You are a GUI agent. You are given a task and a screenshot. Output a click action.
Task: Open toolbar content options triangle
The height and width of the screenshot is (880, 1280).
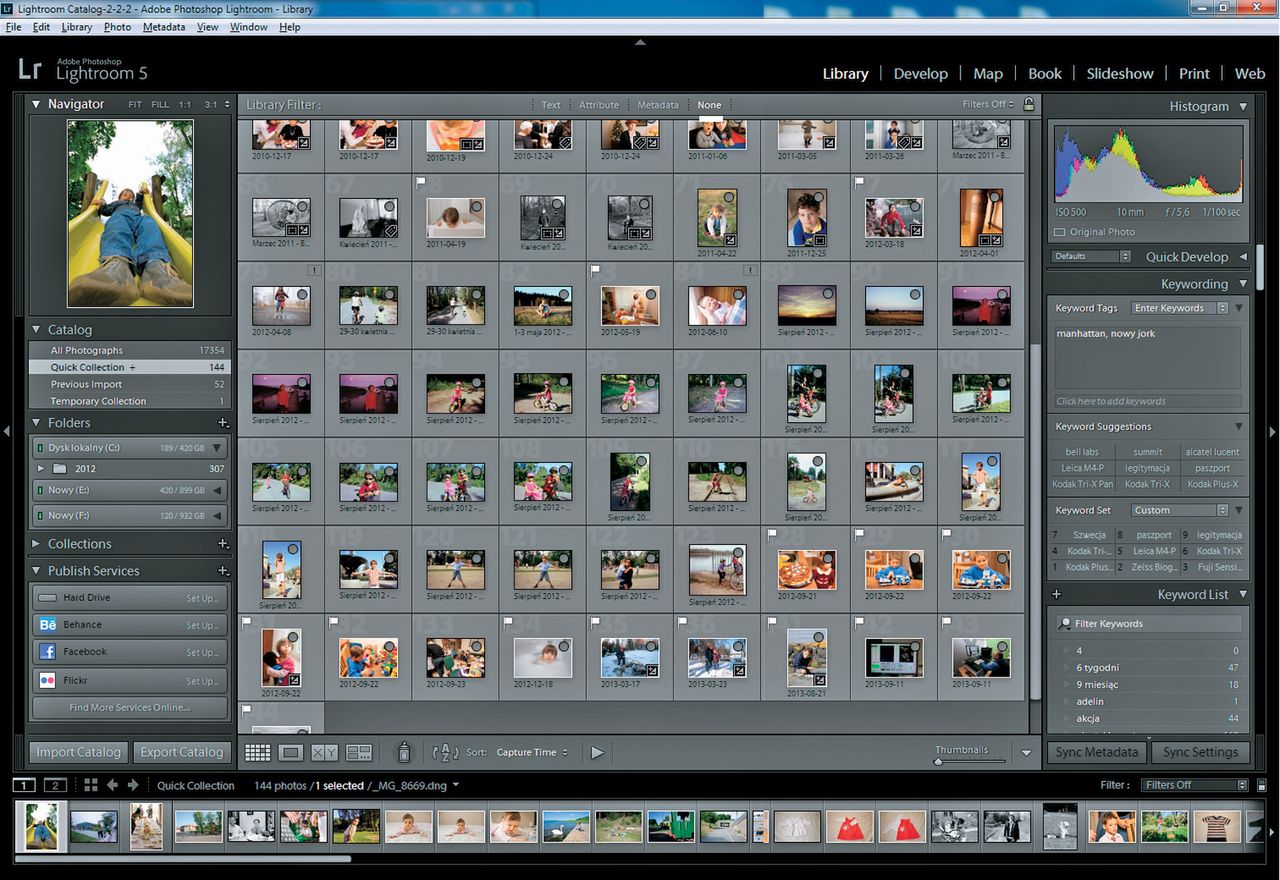pos(1026,753)
